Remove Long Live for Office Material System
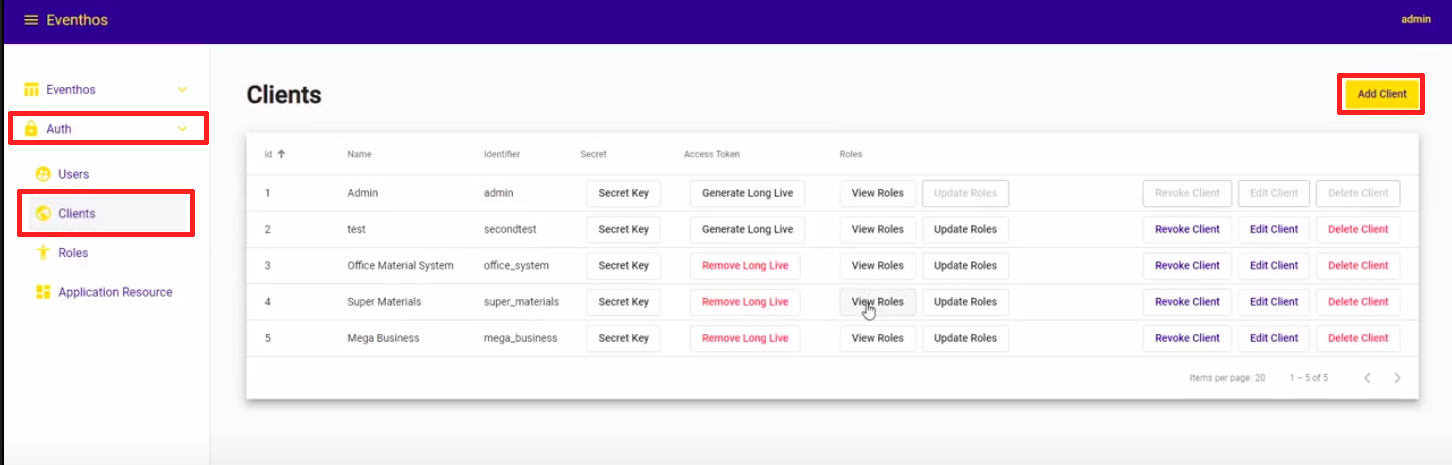The height and width of the screenshot is (465, 1452). click(745, 265)
